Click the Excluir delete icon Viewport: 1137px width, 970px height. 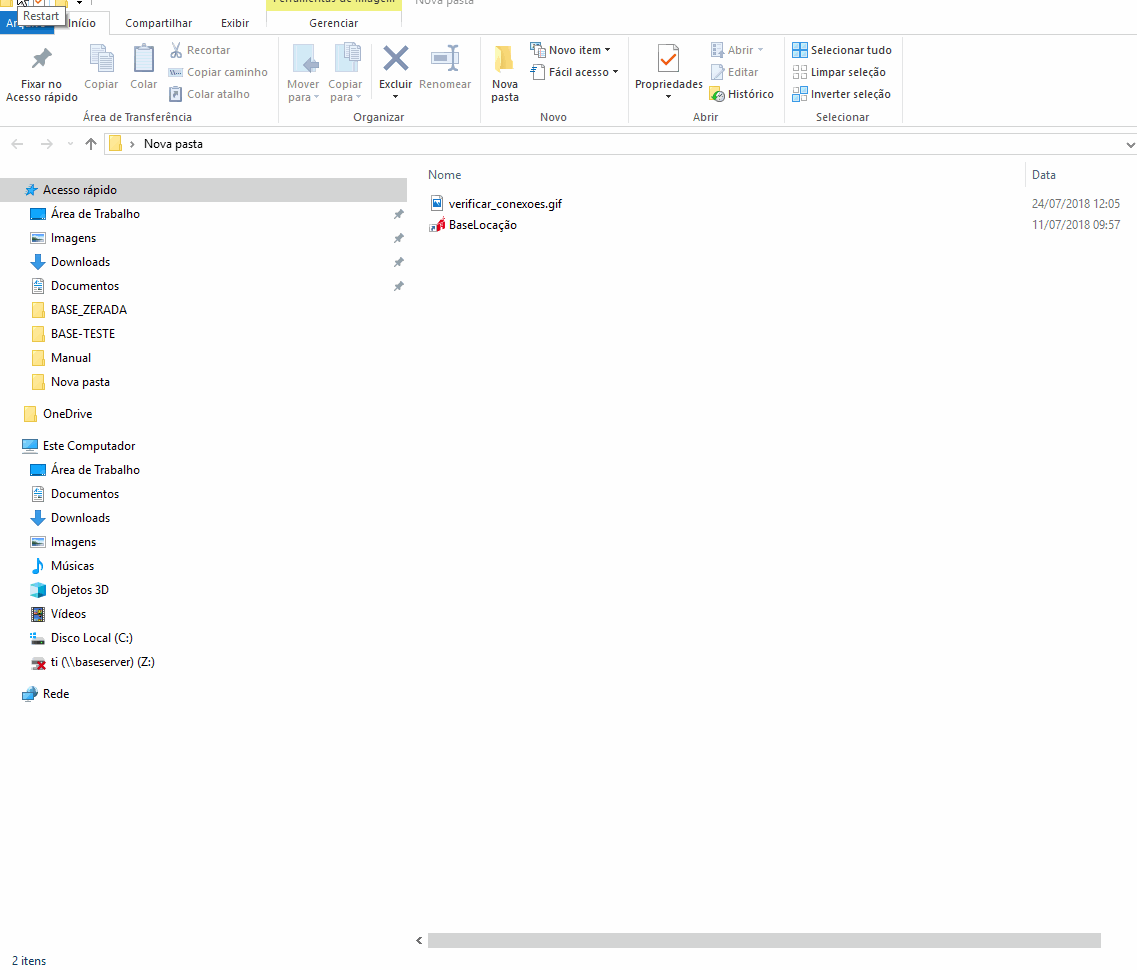(396, 59)
